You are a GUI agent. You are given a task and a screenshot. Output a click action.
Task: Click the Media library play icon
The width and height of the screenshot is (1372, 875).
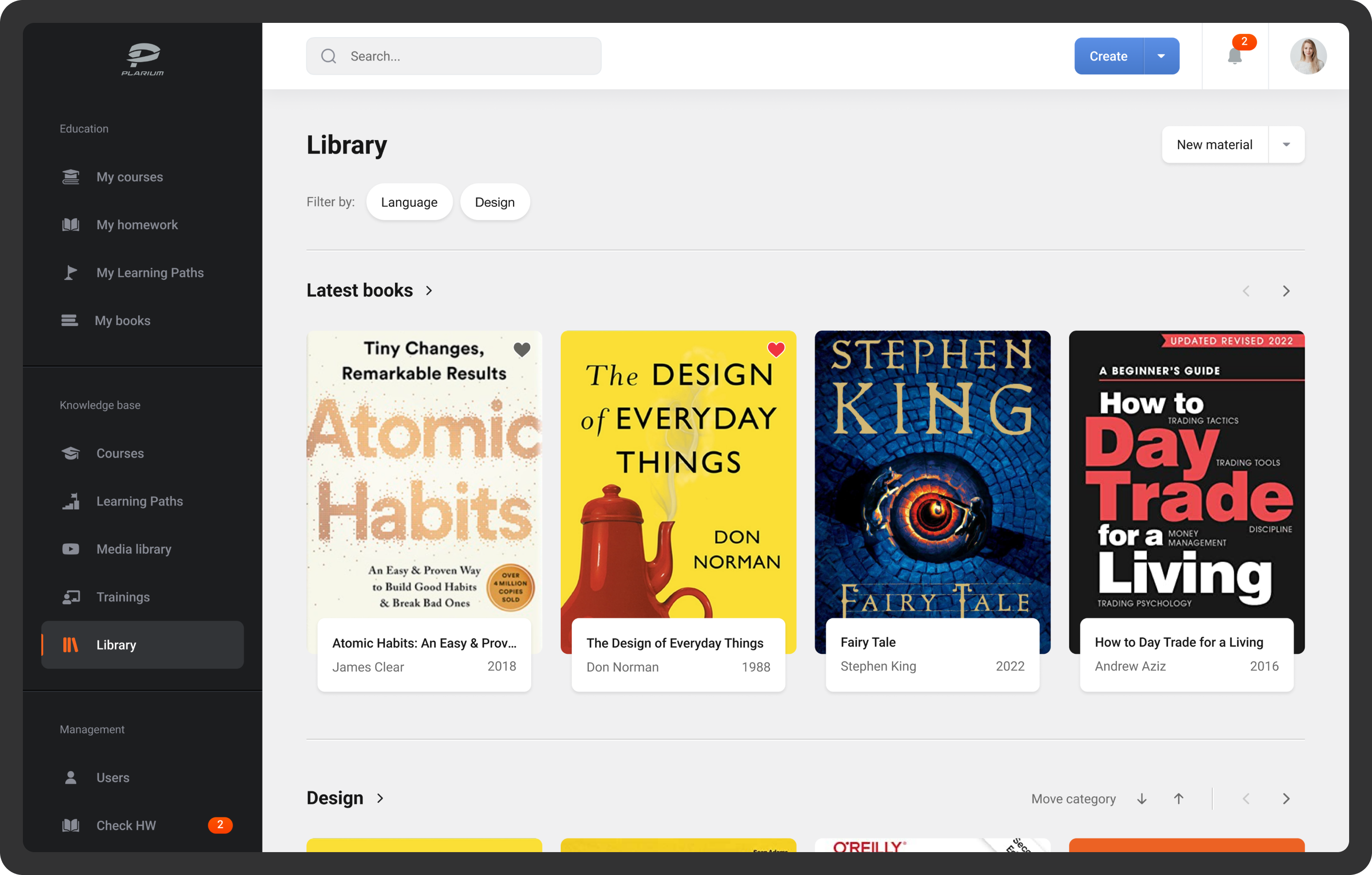click(x=71, y=549)
